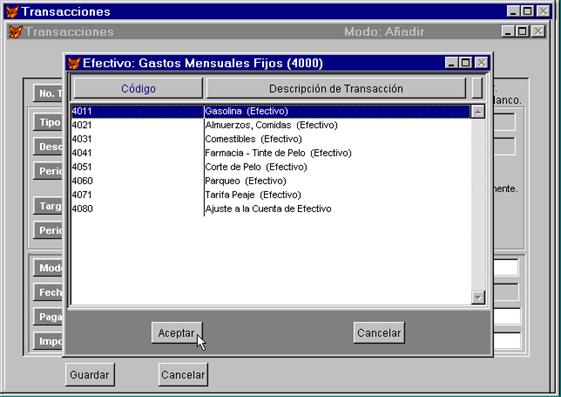Maximize the outer Transacciones window
This screenshot has width=561, height=397.
click(x=527, y=11)
